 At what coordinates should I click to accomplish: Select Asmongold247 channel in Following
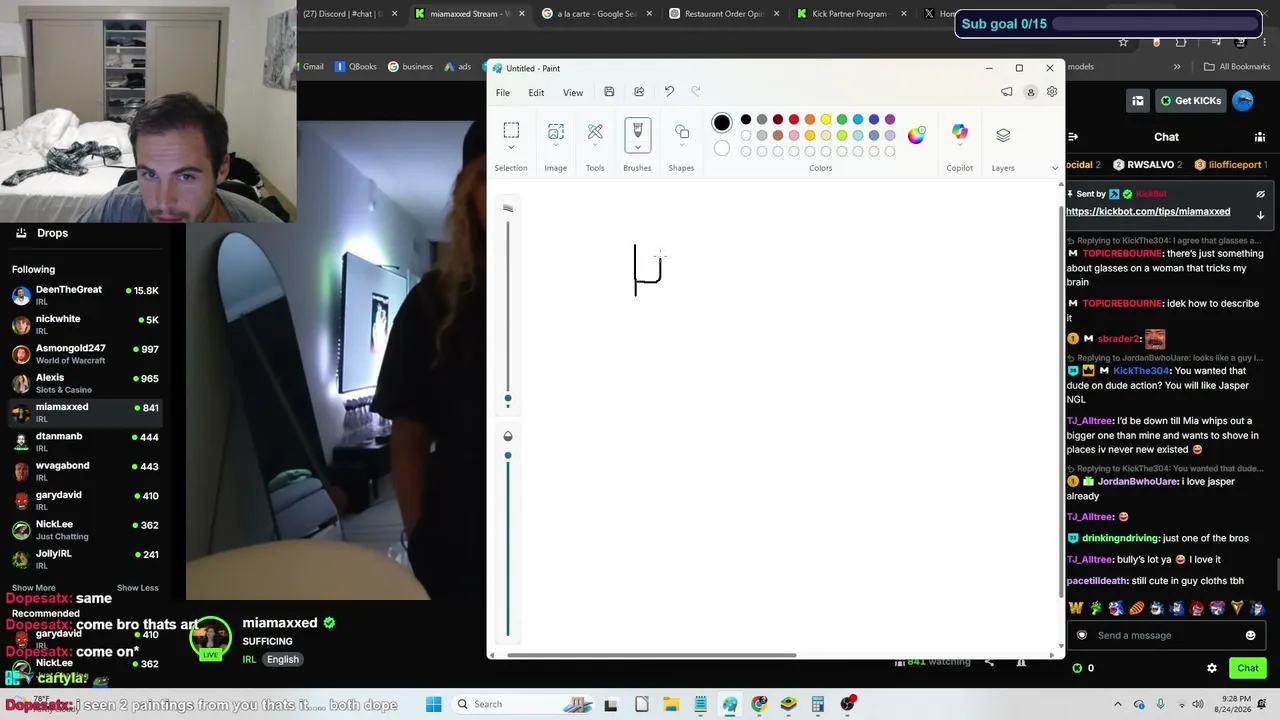(x=85, y=354)
